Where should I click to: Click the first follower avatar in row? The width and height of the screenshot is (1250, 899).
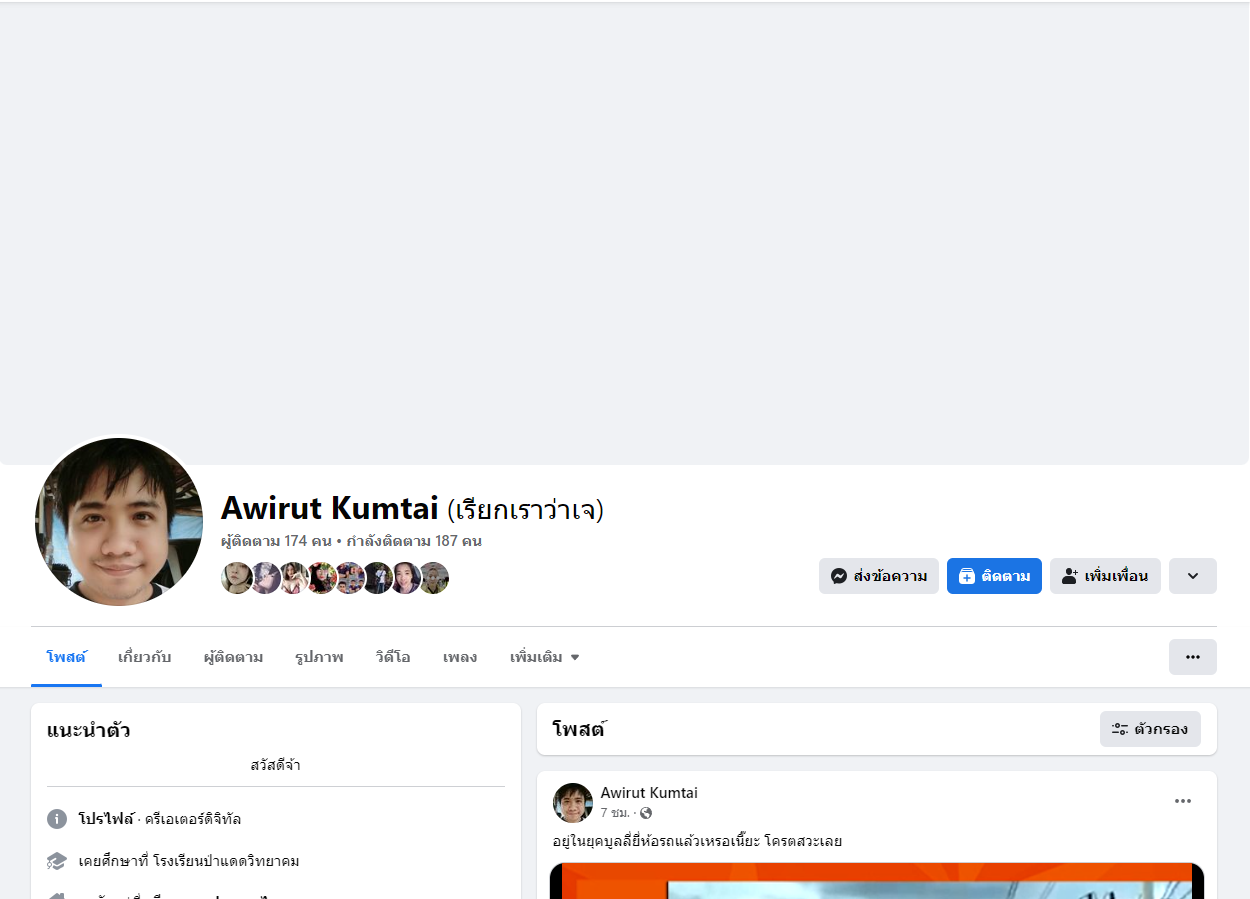(x=236, y=578)
